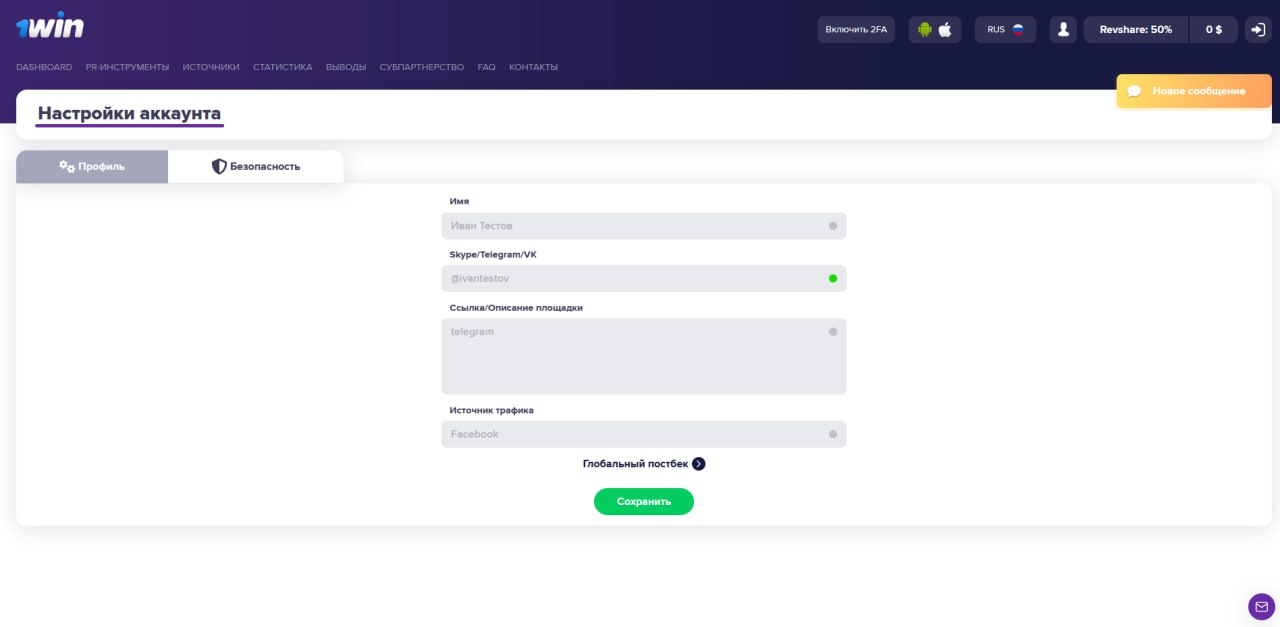Click the Имя input field
Viewport: 1280px width, 627px height.
[x=643, y=226]
